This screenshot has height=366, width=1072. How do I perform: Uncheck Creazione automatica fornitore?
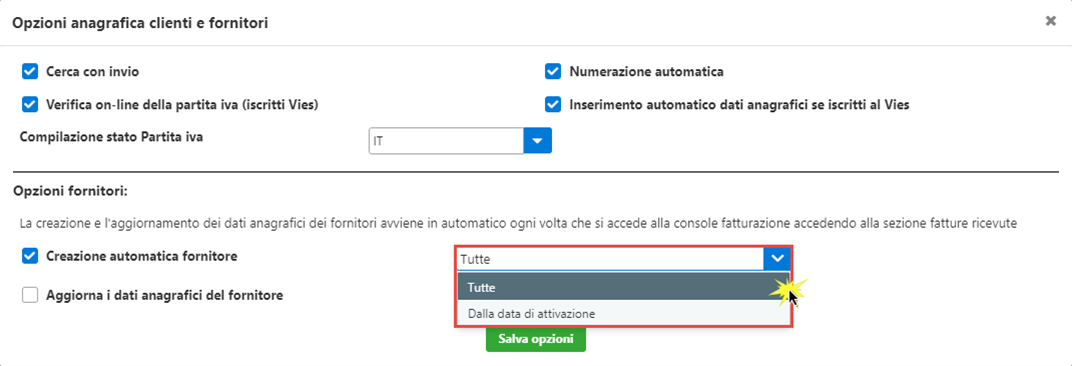[x=29, y=257]
